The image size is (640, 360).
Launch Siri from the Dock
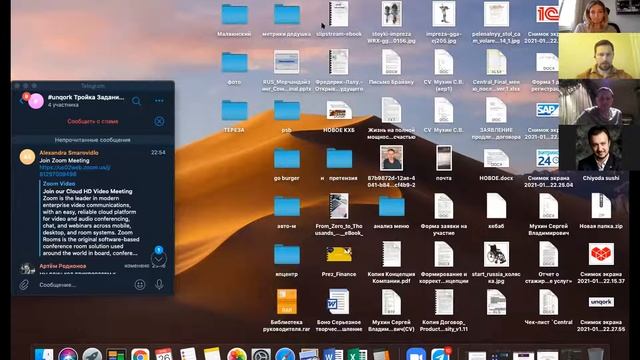(x=68, y=355)
